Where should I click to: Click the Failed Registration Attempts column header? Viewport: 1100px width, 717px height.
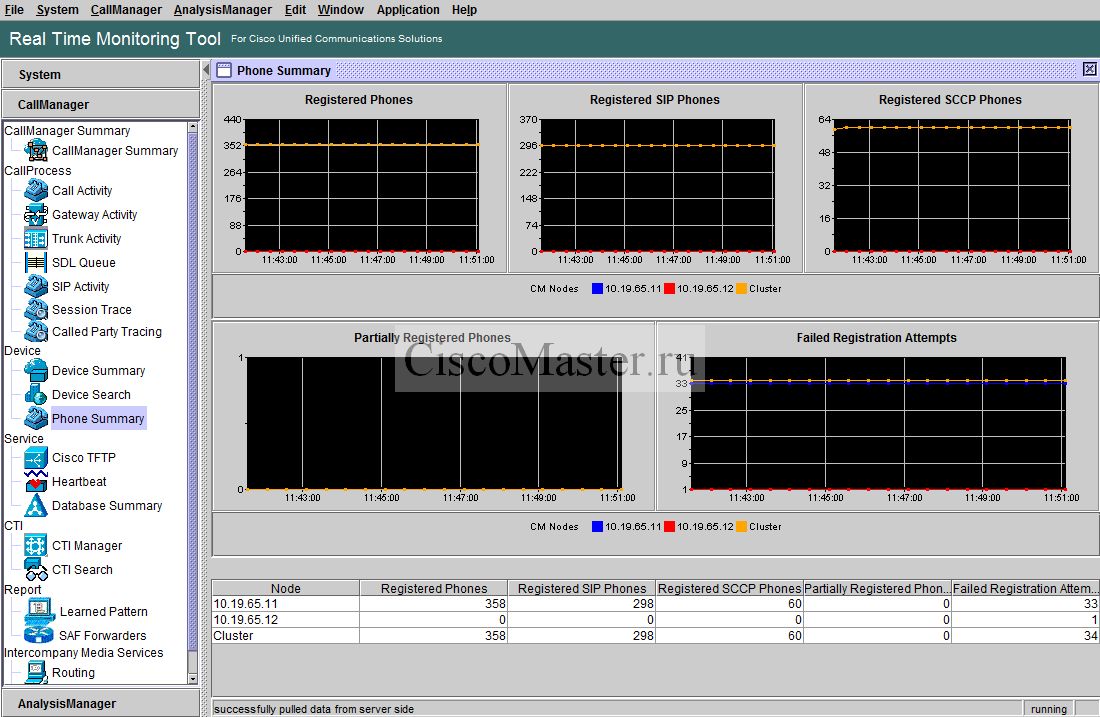1025,588
